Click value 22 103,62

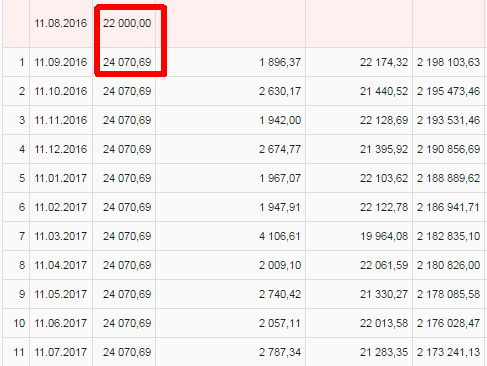[x=384, y=178]
